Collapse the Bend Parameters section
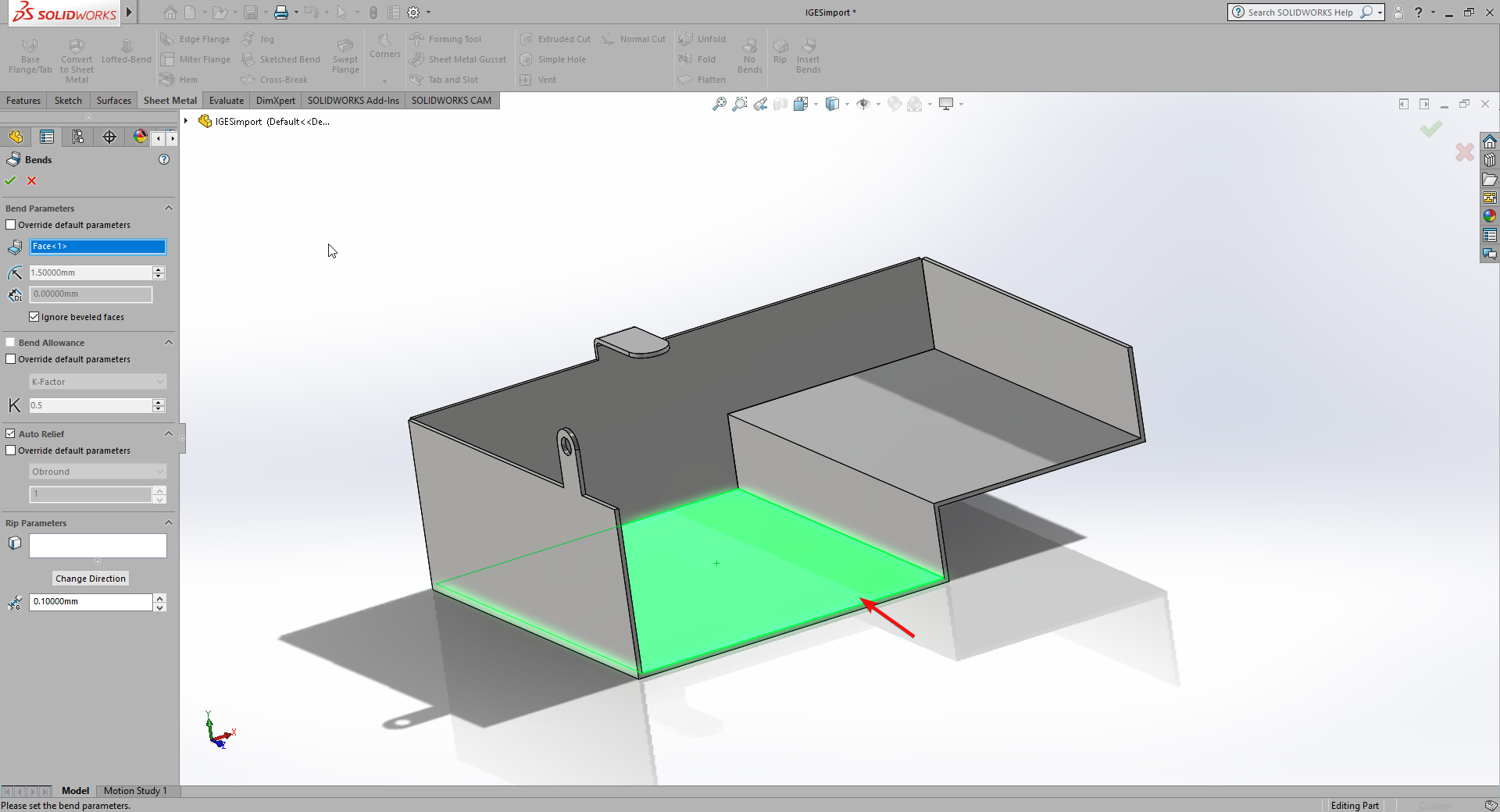Image resolution: width=1500 pixels, height=812 pixels. [x=168, y=208]
